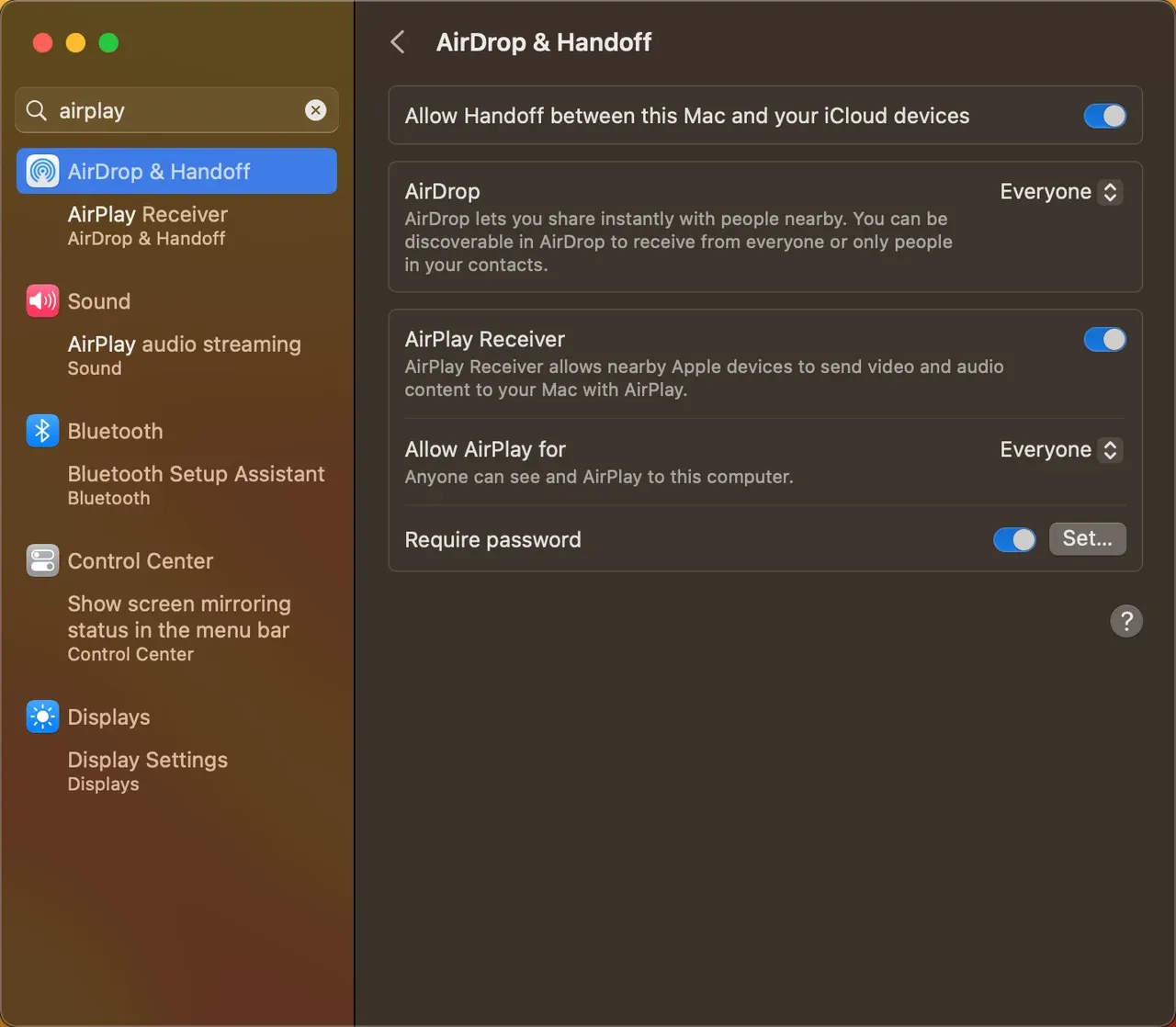
Task: Click 'Anyone can see and AirPlay' description
Action: point(599,477)
